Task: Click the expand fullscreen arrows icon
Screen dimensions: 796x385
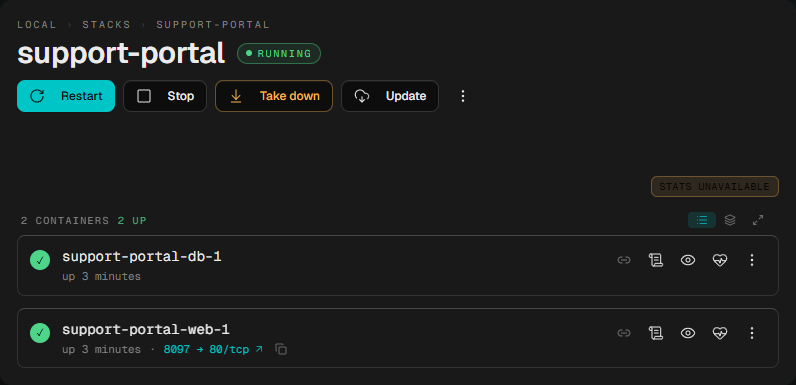Action: (x=758, y=220)
